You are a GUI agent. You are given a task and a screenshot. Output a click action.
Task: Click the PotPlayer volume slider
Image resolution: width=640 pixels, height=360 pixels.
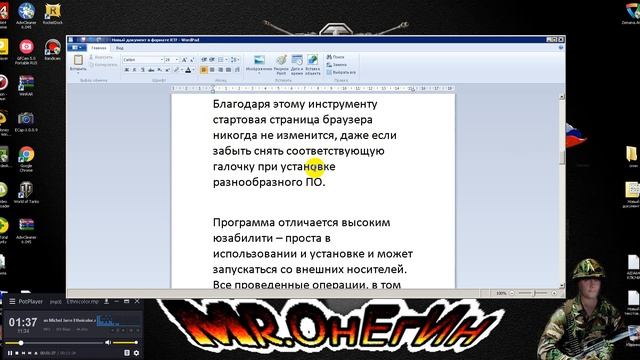125,342
